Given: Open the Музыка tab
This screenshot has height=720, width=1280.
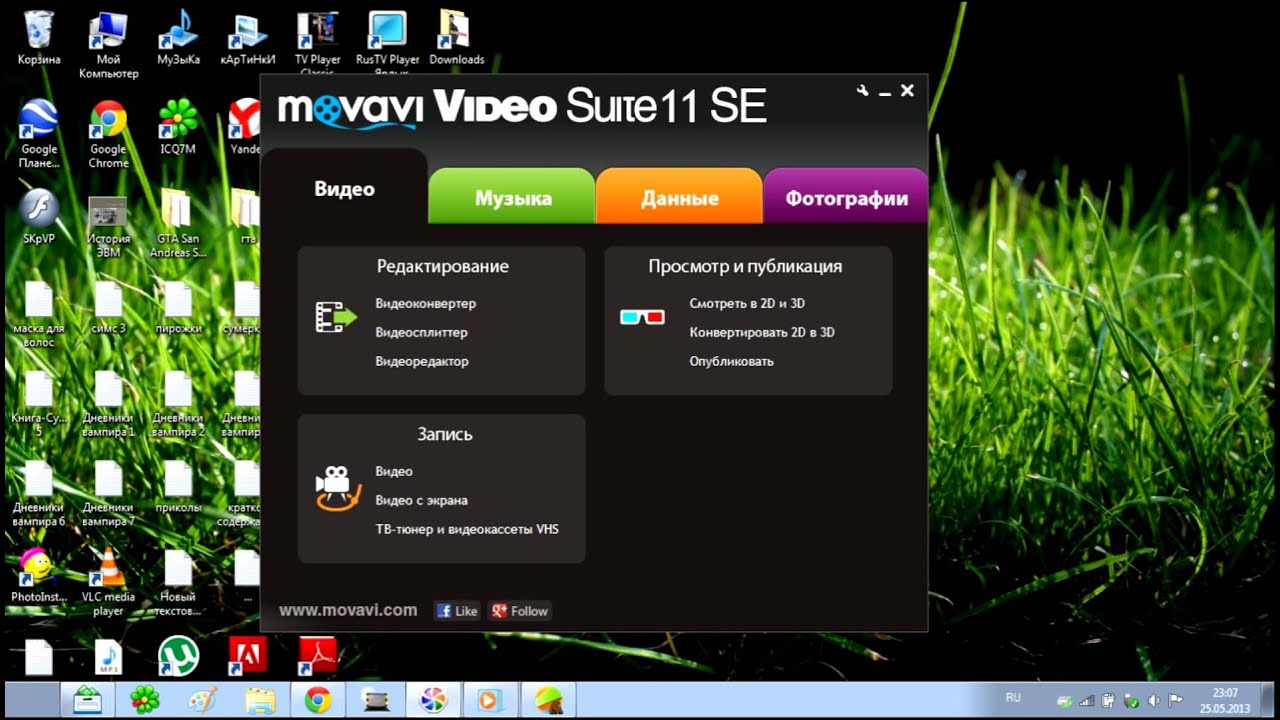Looking at the screenshot, I should coord(513,198).
